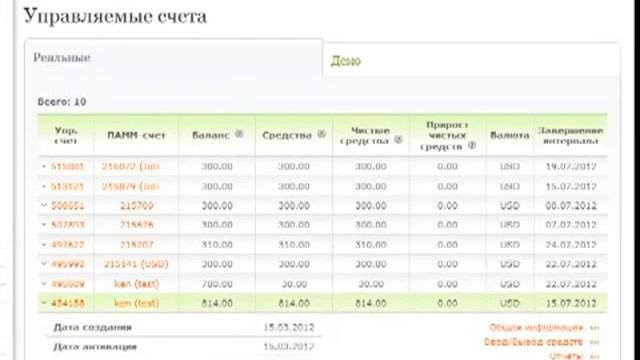Expand the 215141 (USD) row arrow
640x360 pixels.
[x=44, y=264]
